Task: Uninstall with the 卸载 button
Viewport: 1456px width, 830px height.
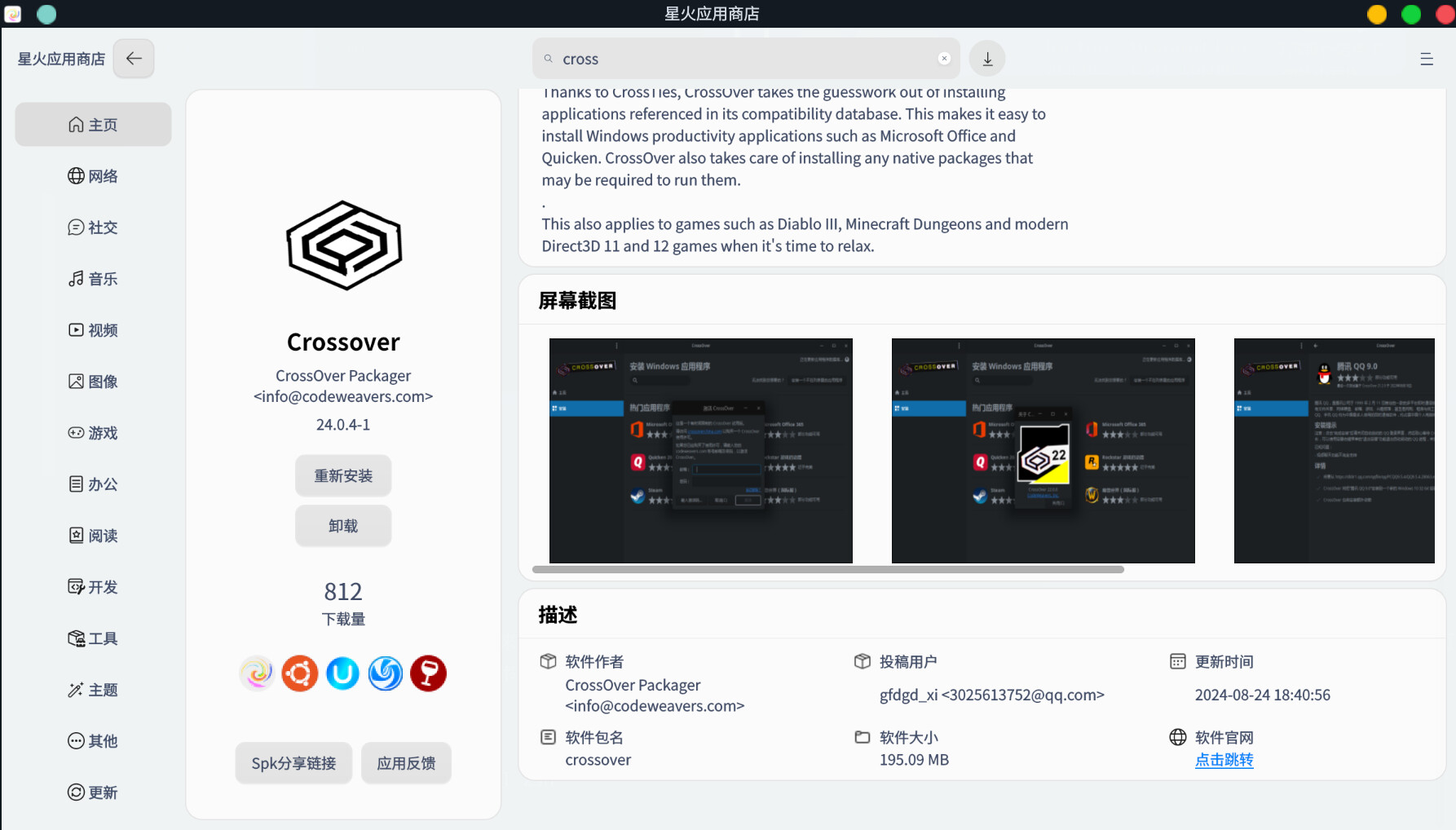Action: tap(343, 527)
